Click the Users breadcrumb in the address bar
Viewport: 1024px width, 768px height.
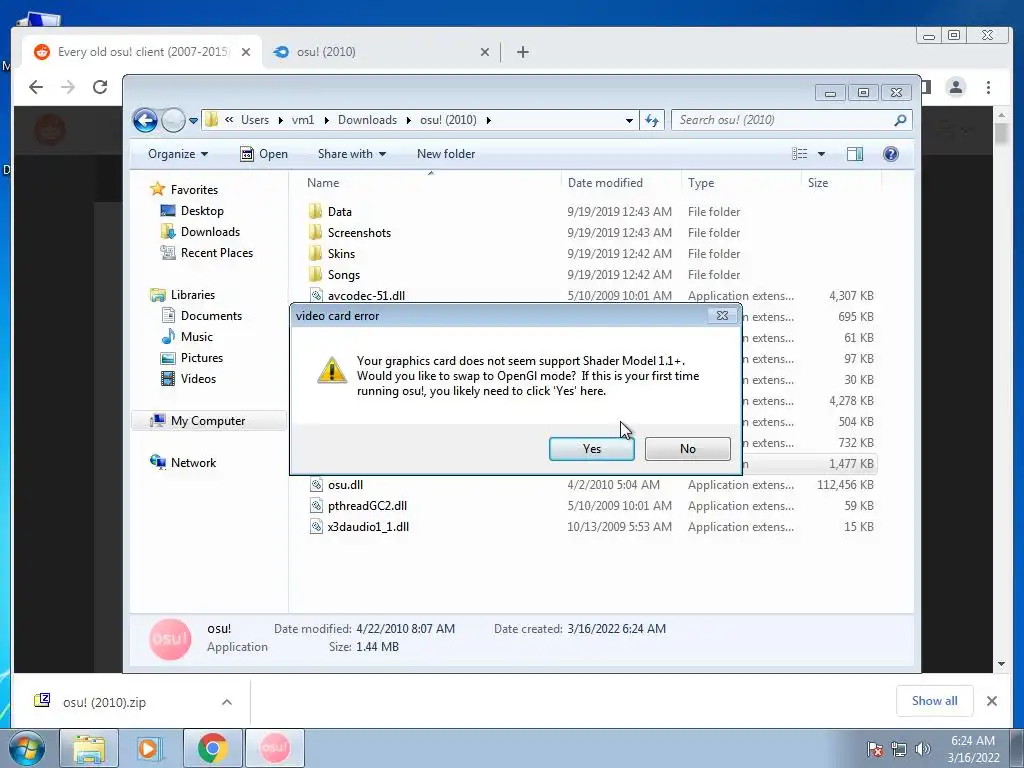pyautogui.click(x=255, y=120)
